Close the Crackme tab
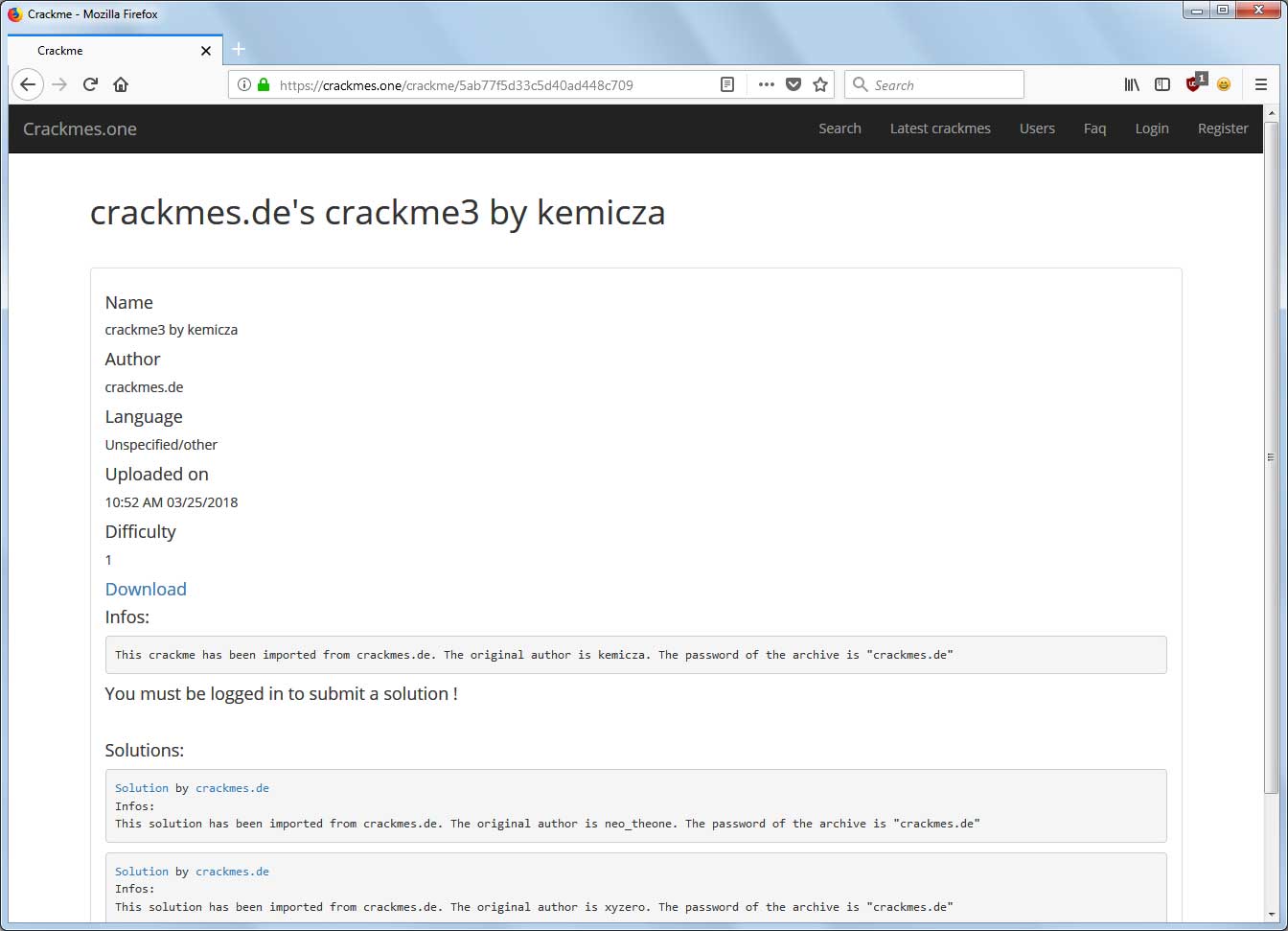This screenshot has height=931, width=1288. point(206,51)
